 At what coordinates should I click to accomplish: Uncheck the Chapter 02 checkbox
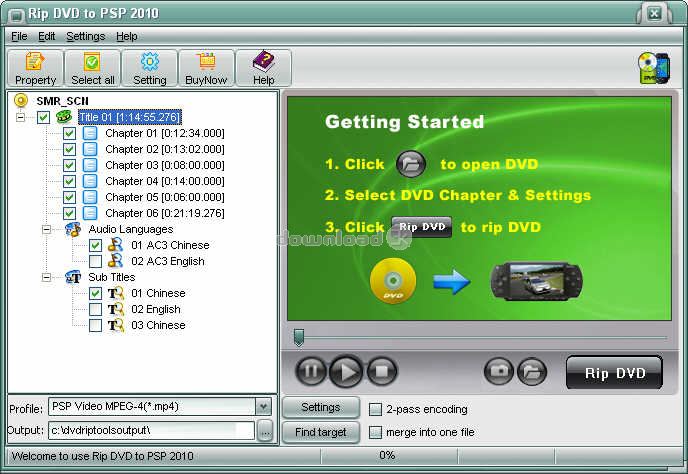coord(69,149)
